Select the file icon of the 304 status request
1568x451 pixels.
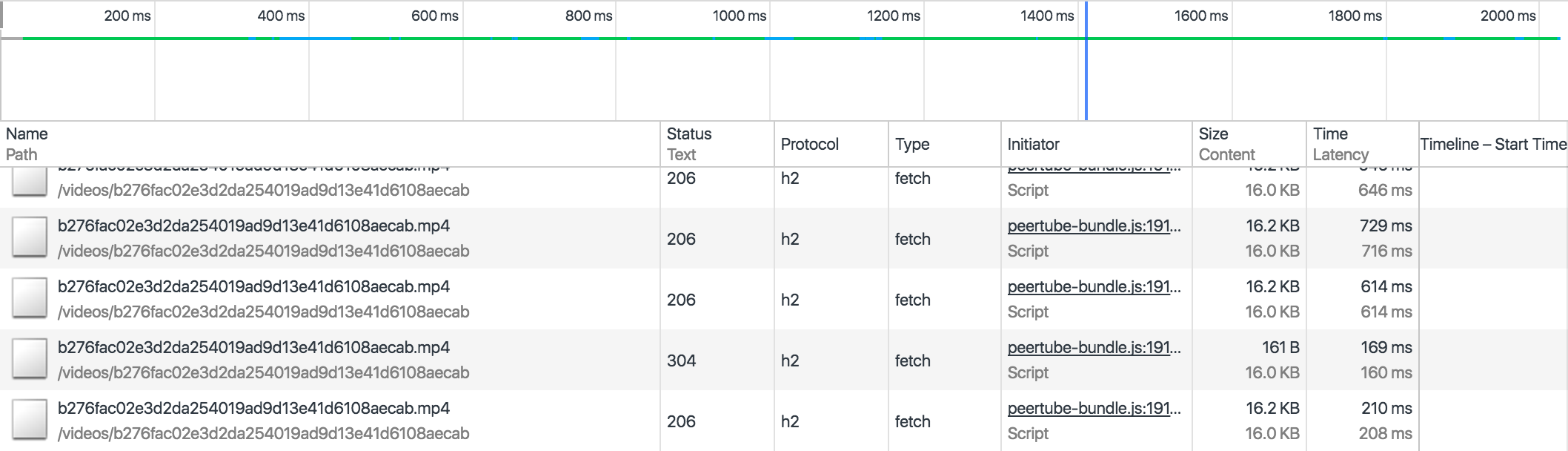click(x=30, y=360)
